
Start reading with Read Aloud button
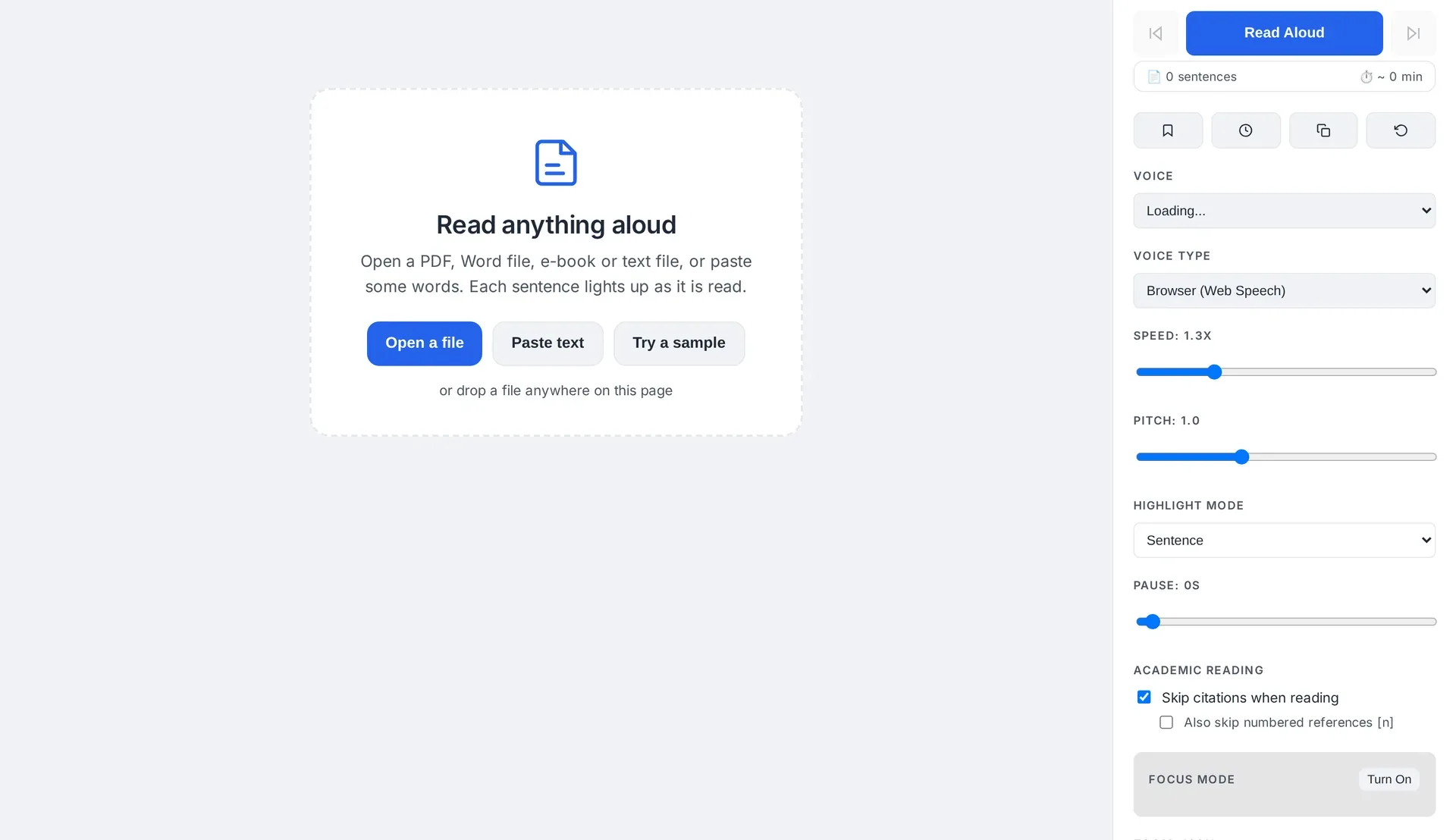point(1284,33)
